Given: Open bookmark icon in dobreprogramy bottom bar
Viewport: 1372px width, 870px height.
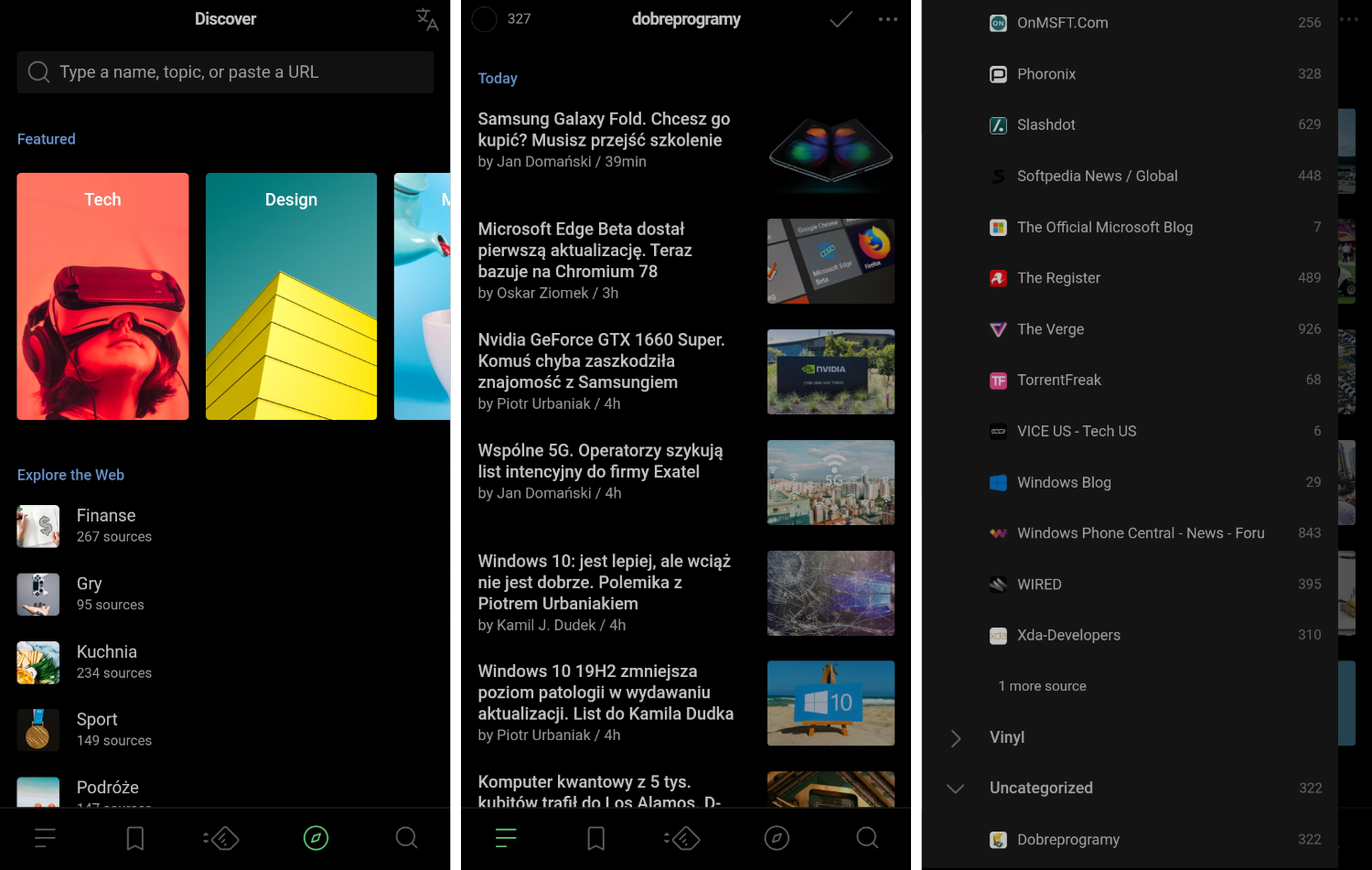Looking at the screenshot, I should tap(596, 838).
